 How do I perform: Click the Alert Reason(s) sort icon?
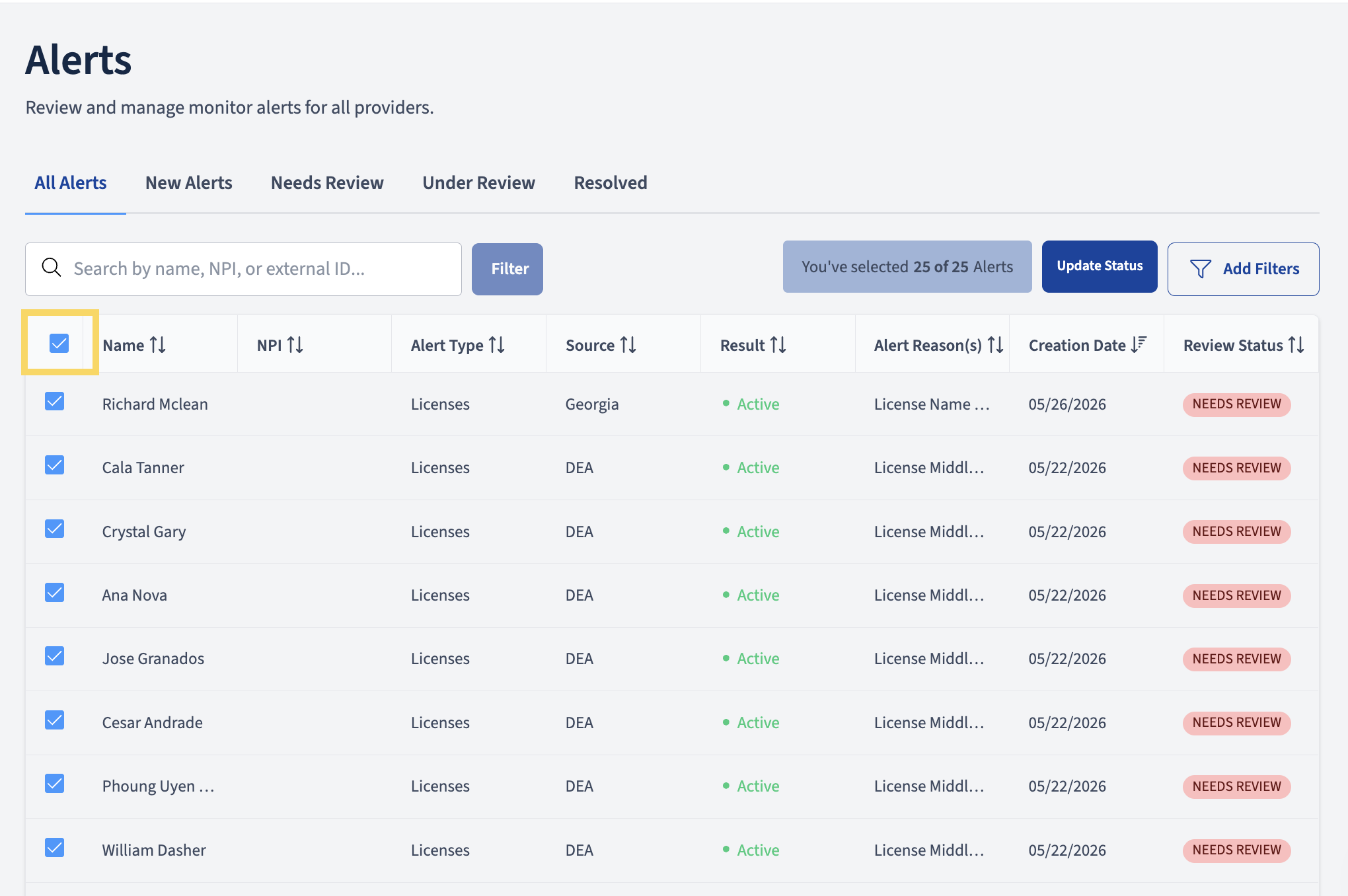[x=996, y=345]
